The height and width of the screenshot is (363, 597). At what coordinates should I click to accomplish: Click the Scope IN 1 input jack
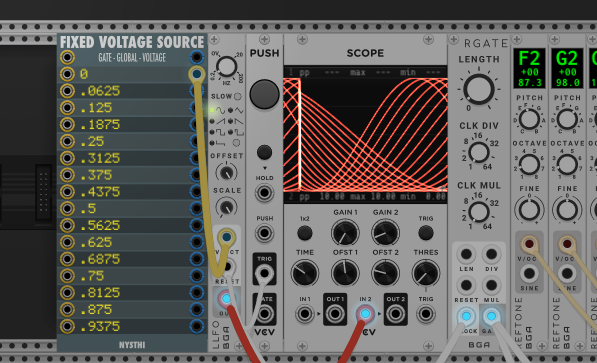pos(305,314)
